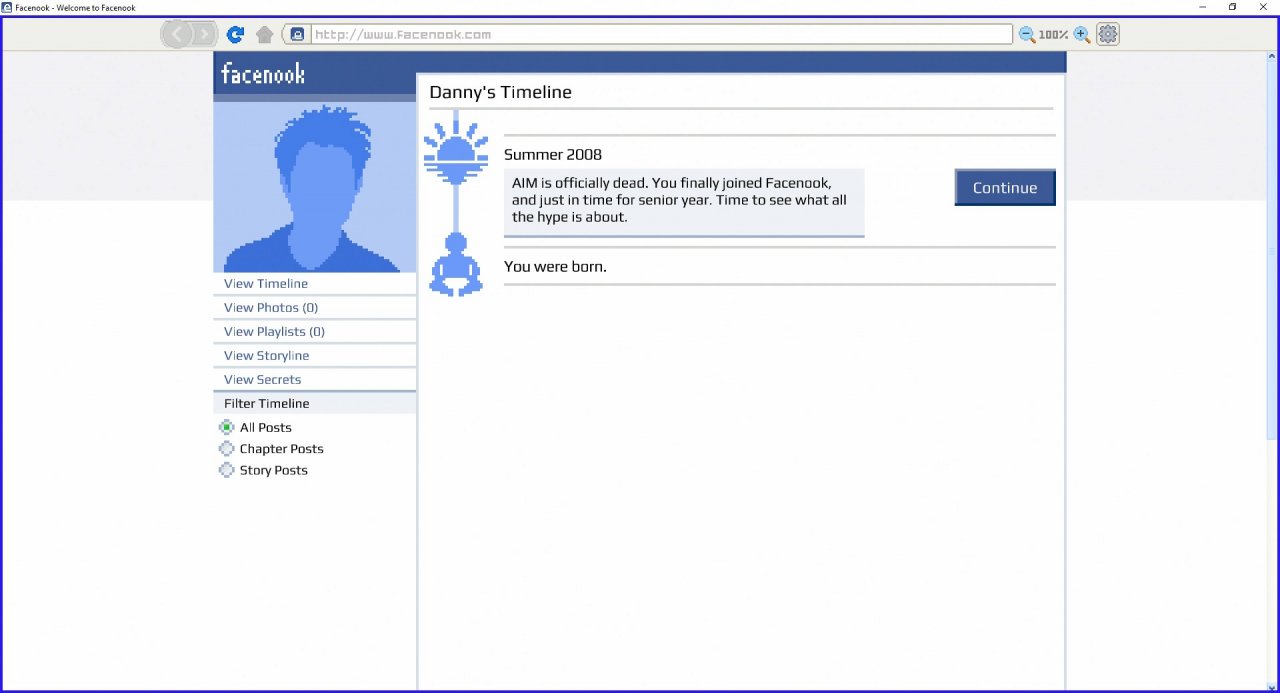Click the lock icon beside the URL
The height and width of the screenshot is (693, 1280).
[297, 34]
